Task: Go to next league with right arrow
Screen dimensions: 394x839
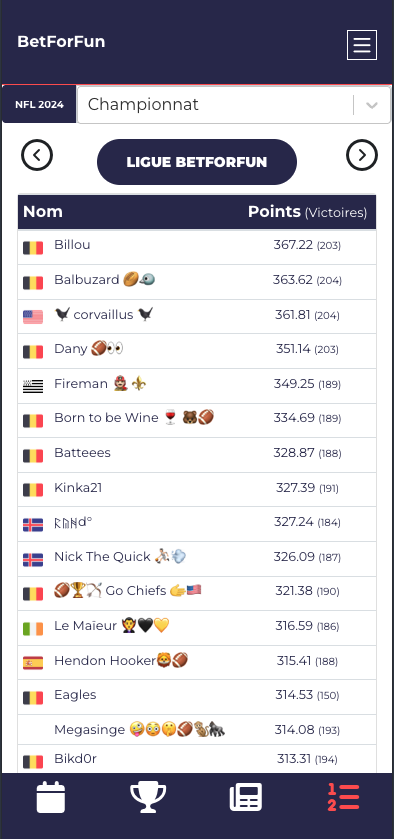Action: [x=362, y=156]
